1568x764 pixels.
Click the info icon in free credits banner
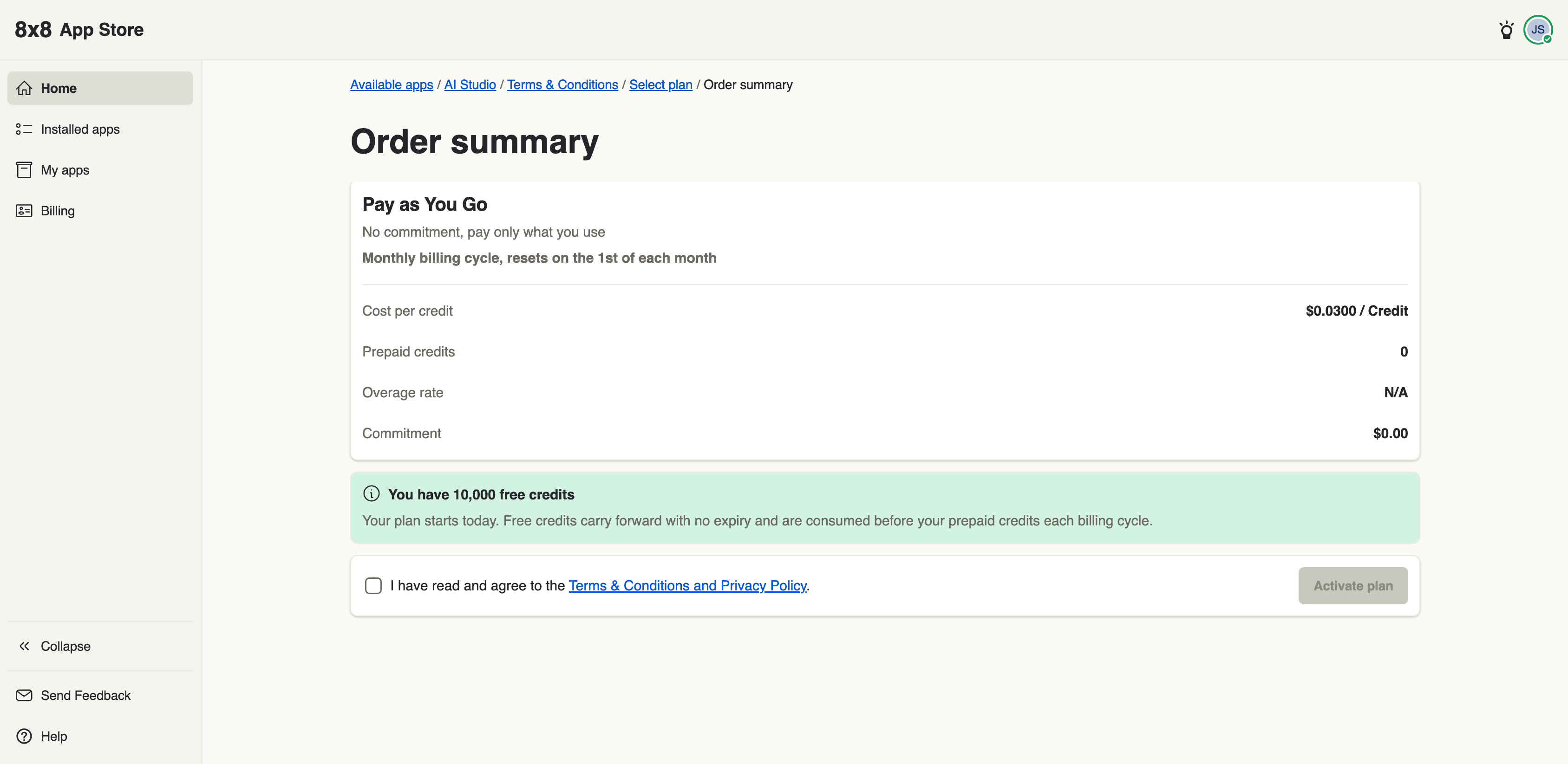(371, 494)
